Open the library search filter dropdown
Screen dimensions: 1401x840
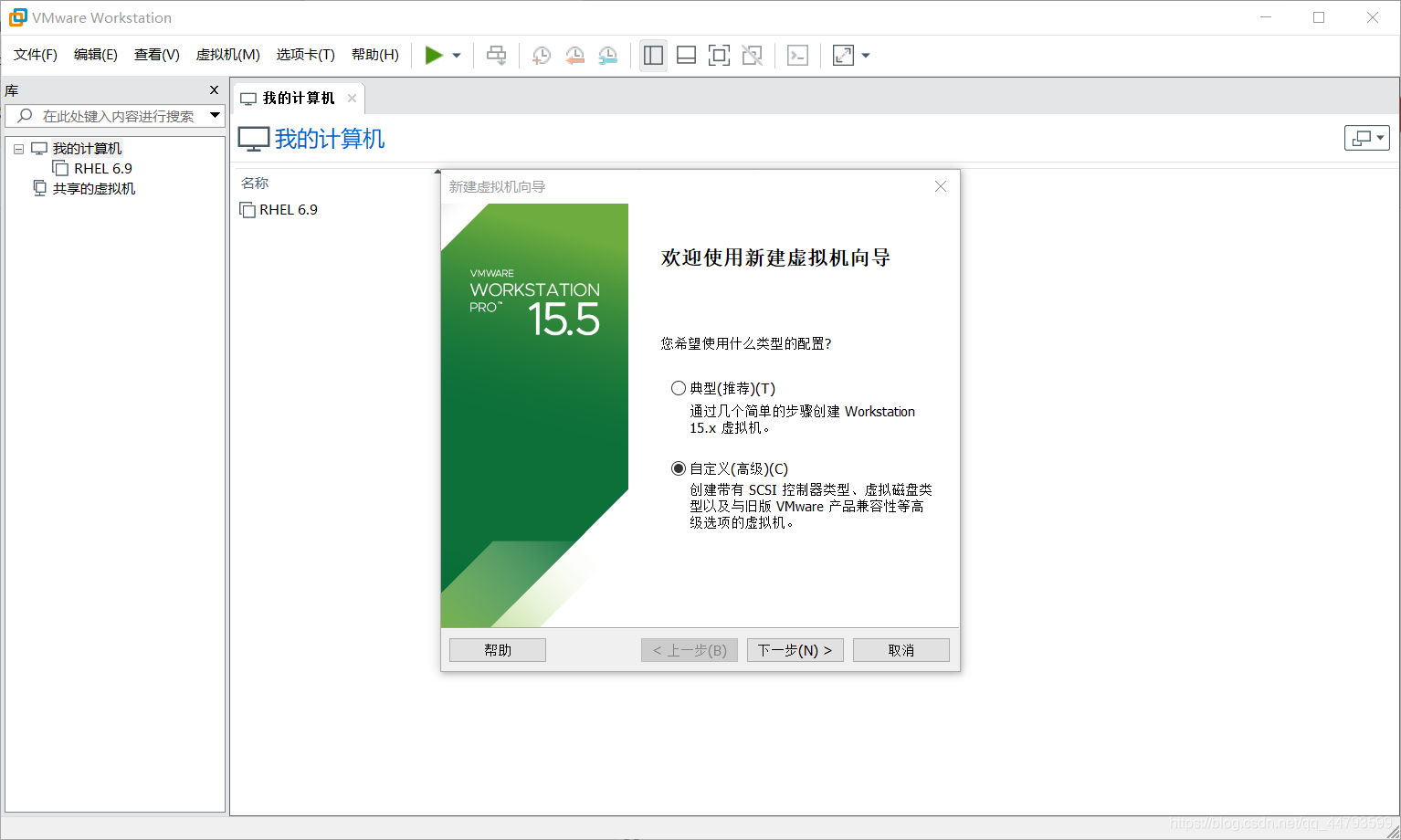pos(215,115)
